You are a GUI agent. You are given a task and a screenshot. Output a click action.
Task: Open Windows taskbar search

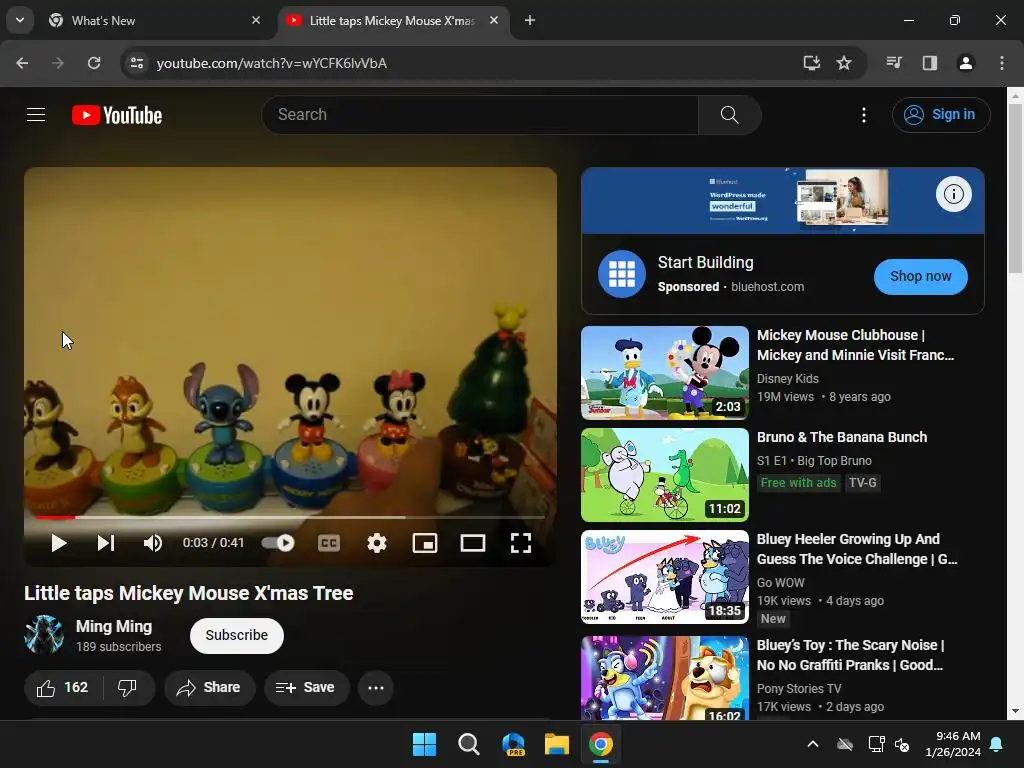[468, 744]
